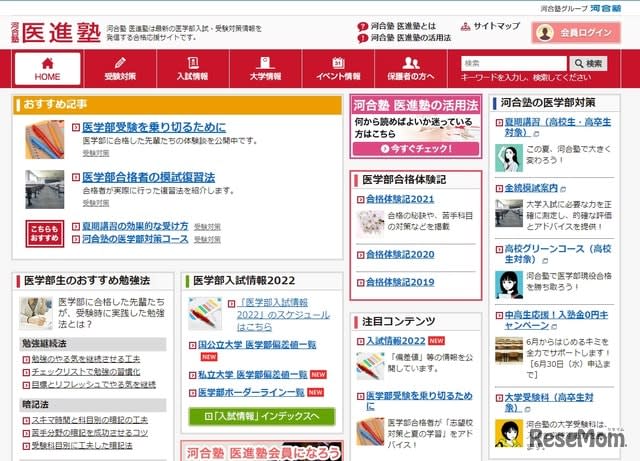
Task: Open the 大学情報 navigation tab
Action: pyautogui.click(x=265, y=69)
